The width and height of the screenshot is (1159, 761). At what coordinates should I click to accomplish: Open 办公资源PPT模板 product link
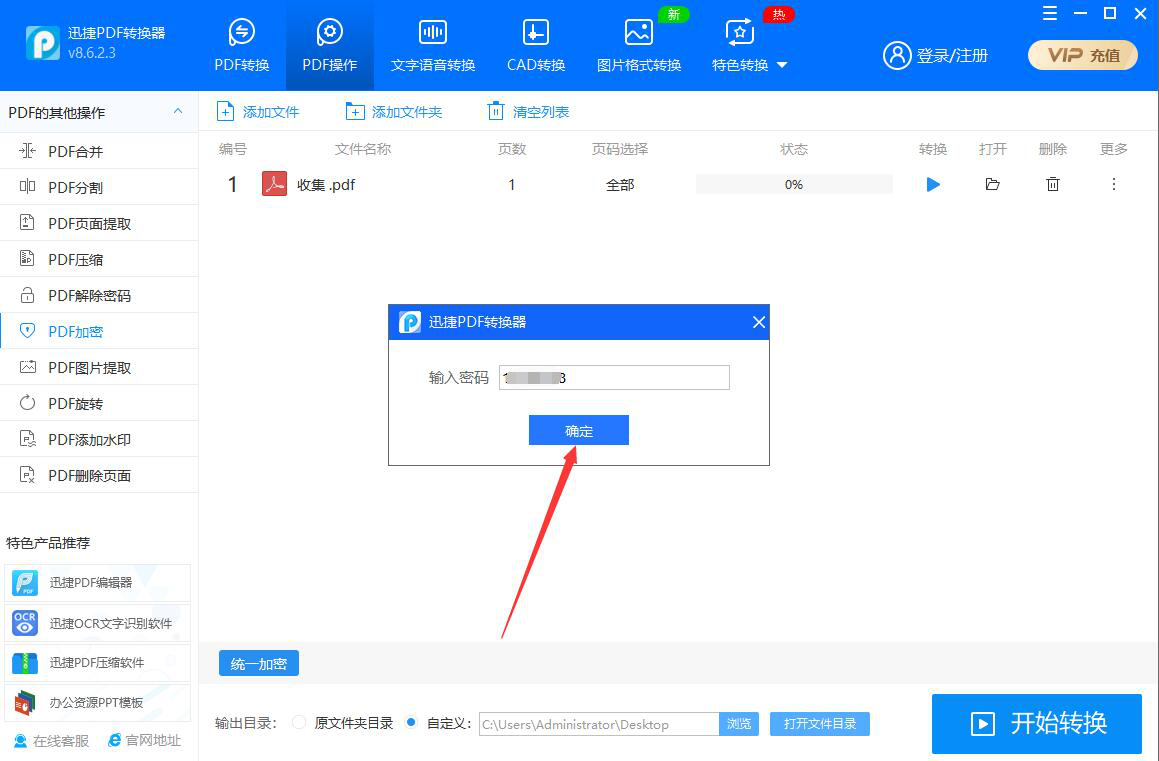pyautogui.click(x=98, y=703)
